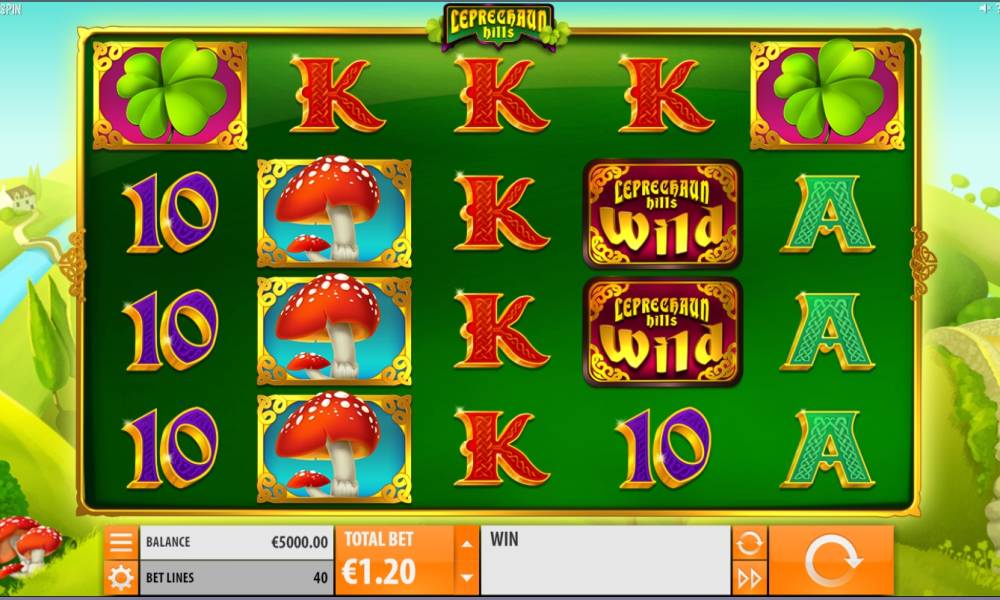The width and height of the screenshot is (1000, 600).
Task: Click the bottom mushroom symbol in second reel
Action: pos(334,448)
